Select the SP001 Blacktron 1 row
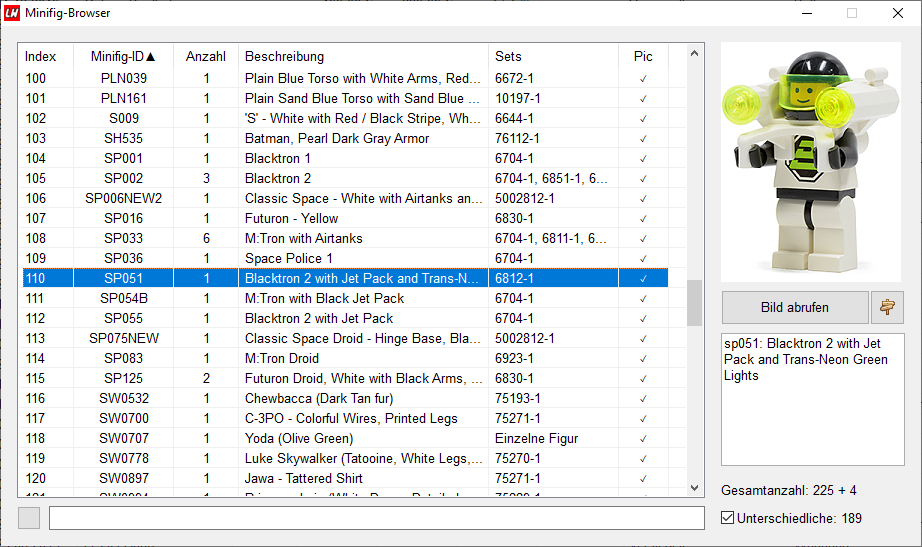Image resolution: width=922 pixels, height=547 pixels. pyautogui.click(x=345, y=158)
